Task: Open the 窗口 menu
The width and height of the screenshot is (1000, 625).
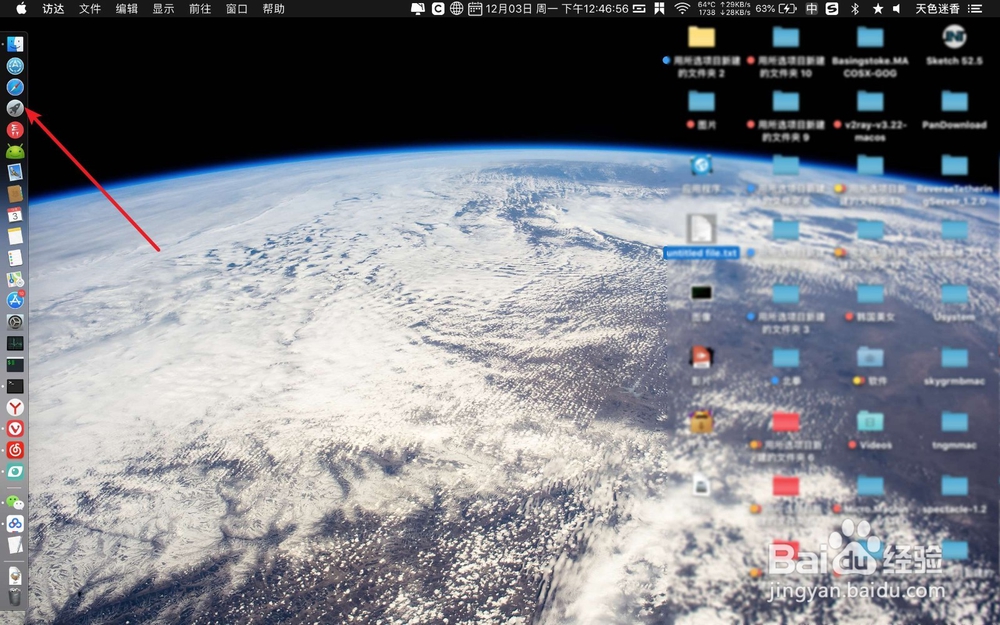Action: [x=237, y=9]
